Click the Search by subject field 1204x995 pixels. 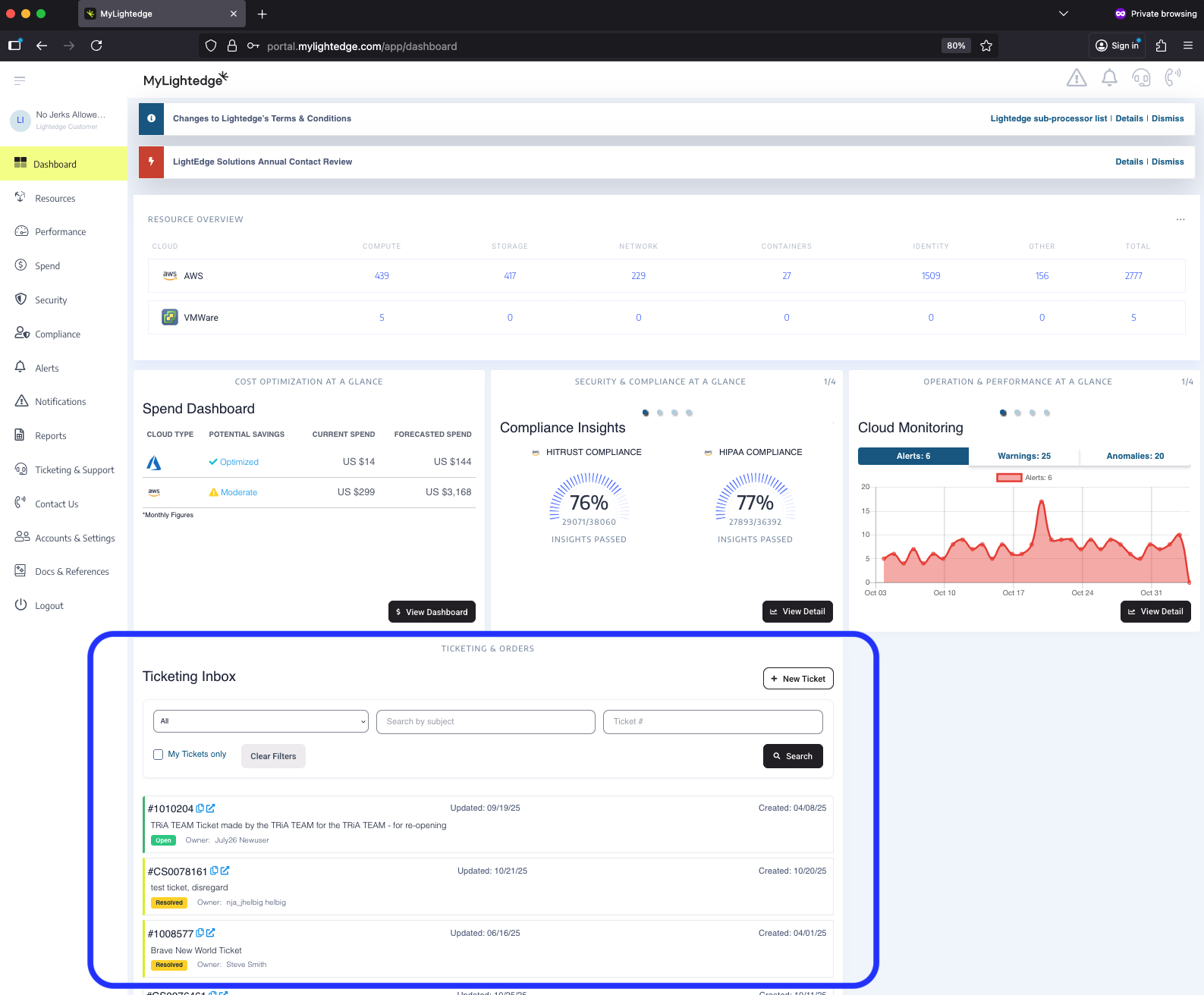coord(486,721)
